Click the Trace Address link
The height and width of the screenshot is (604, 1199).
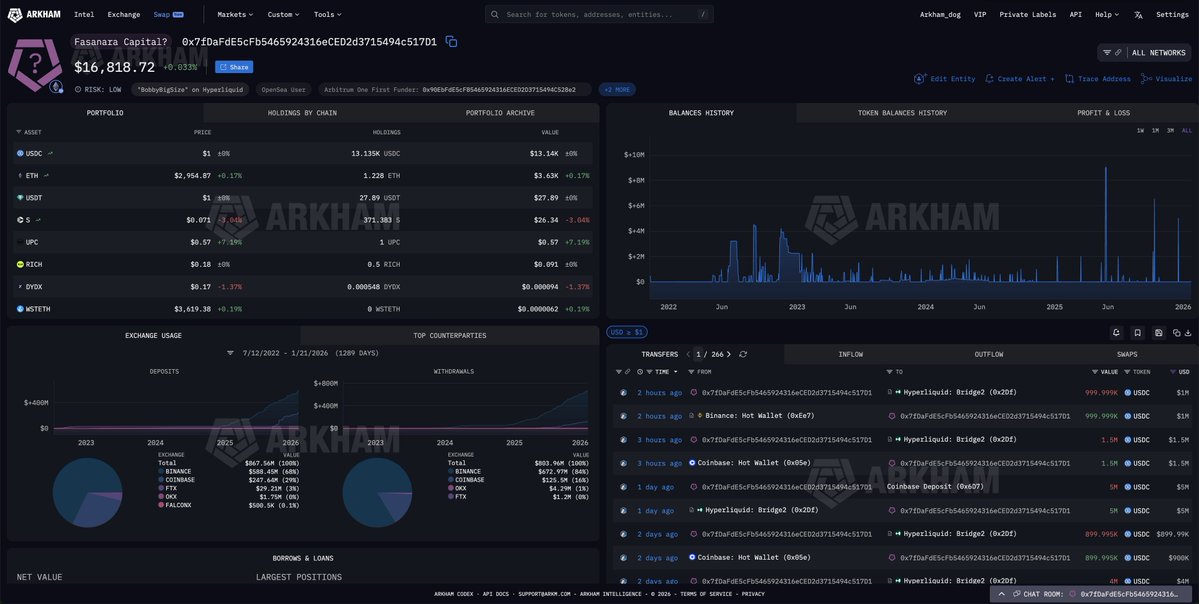click(x=1098, y=79)
